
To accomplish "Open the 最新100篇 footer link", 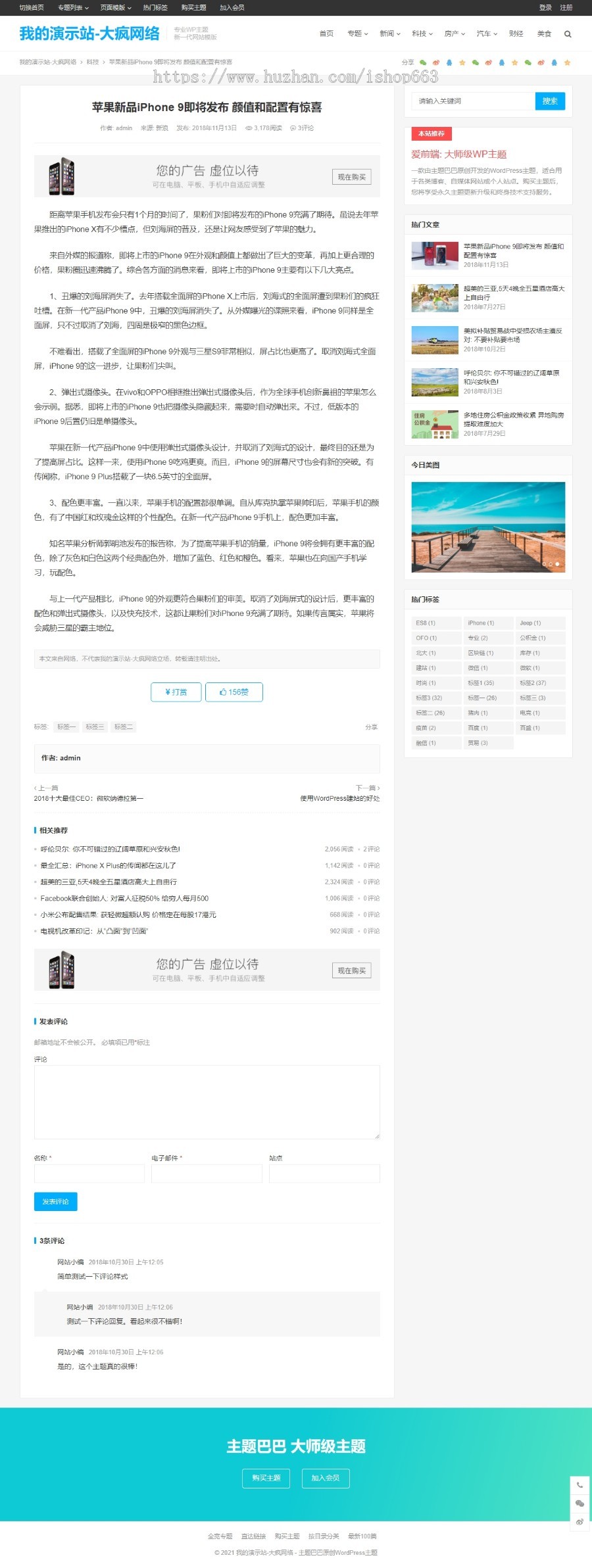I will pos(362,1536).
